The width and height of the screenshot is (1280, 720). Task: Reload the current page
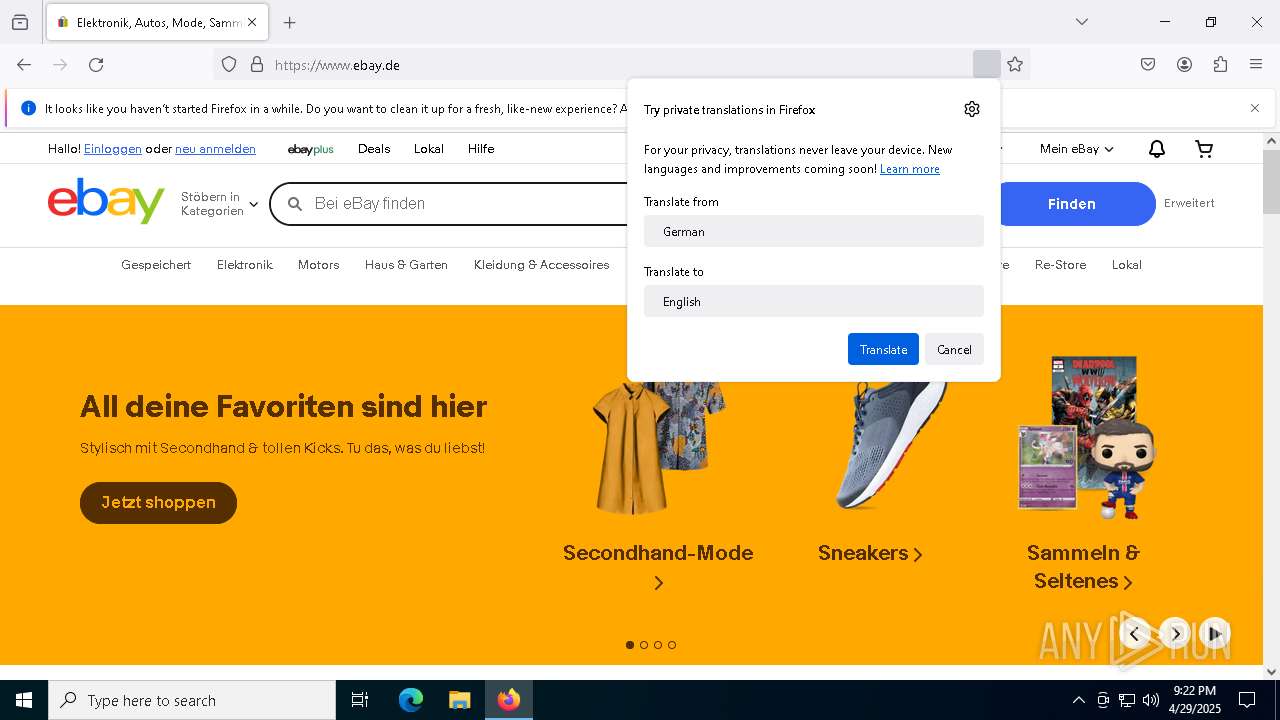click(96, 65)
